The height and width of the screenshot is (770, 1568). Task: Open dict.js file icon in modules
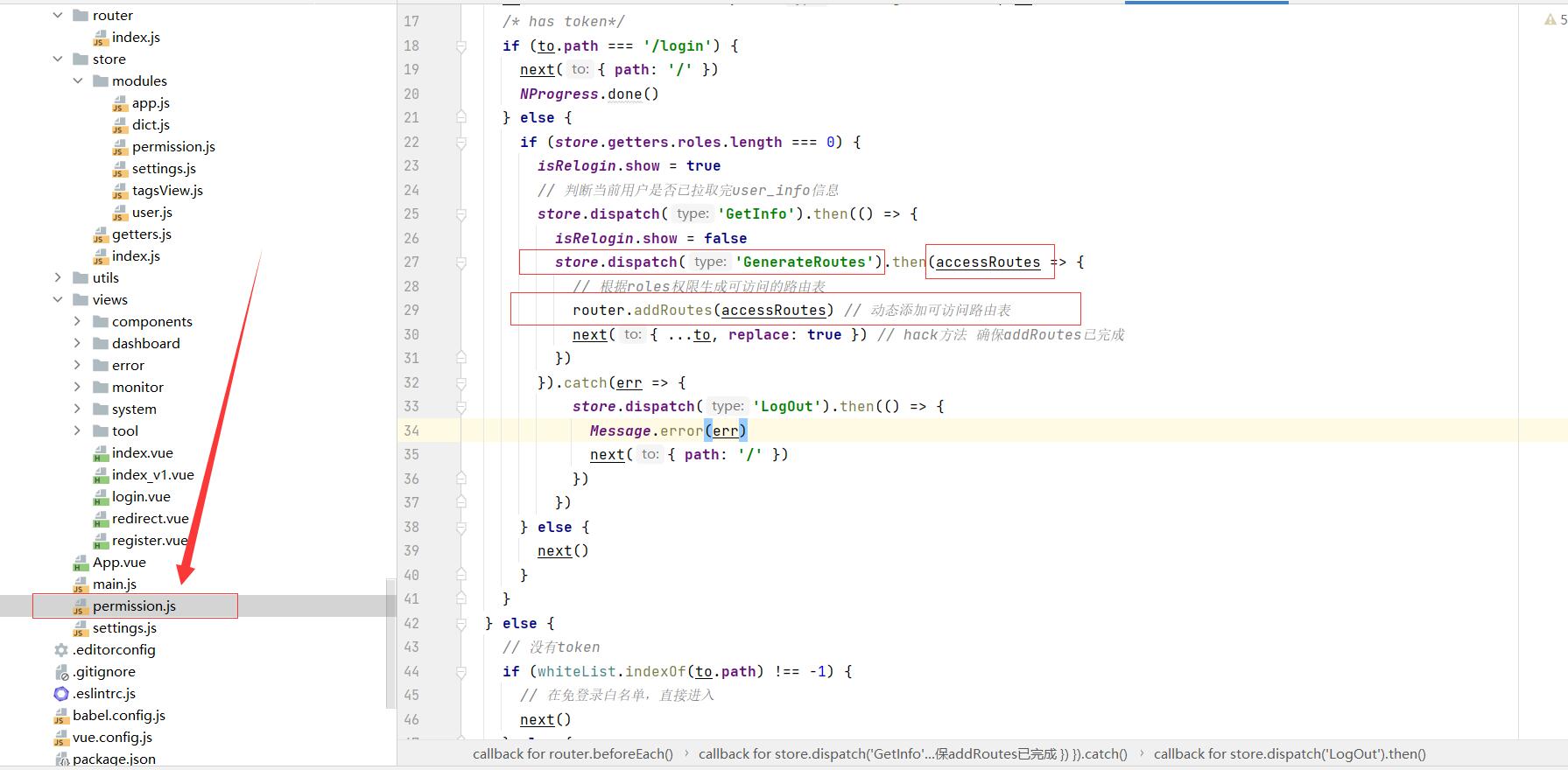tap(121, 125)
